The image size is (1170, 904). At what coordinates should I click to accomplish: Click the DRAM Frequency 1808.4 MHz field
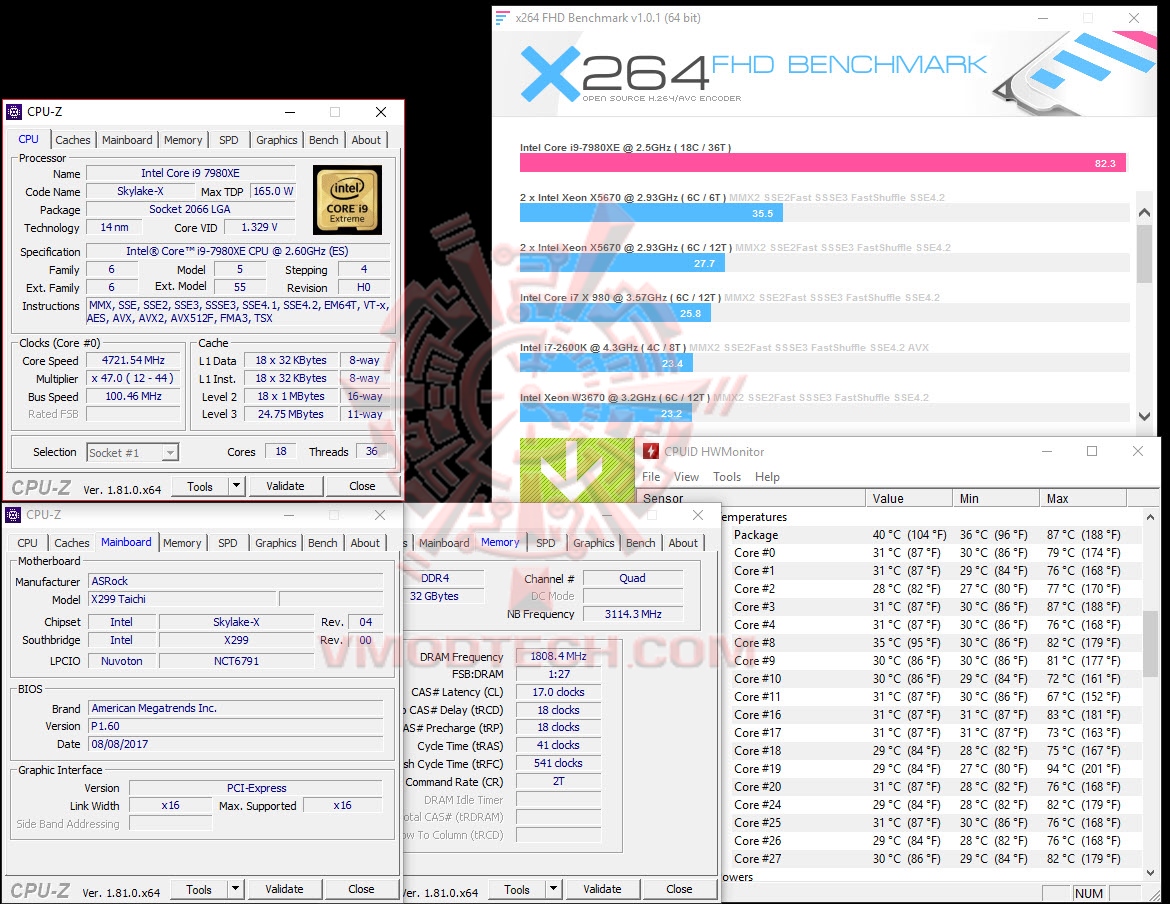click(558, 656)
